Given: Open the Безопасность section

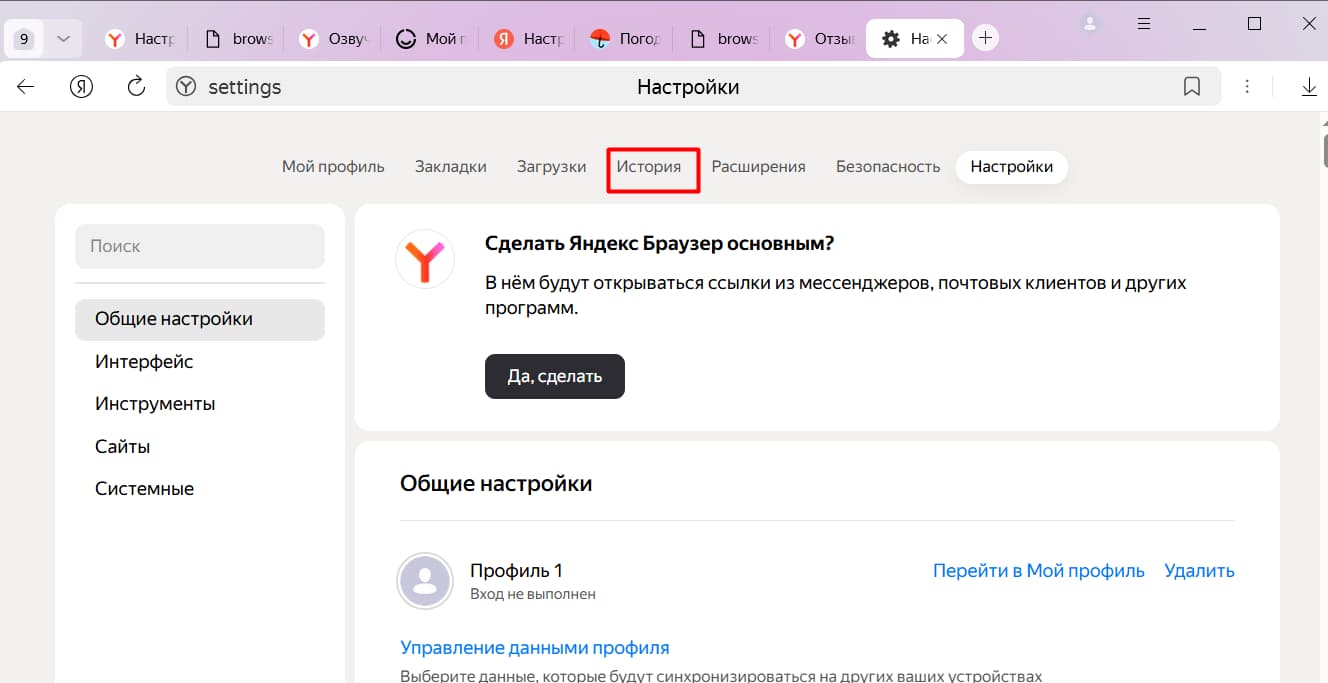Looking at the screenshot, I should [888, 167].
